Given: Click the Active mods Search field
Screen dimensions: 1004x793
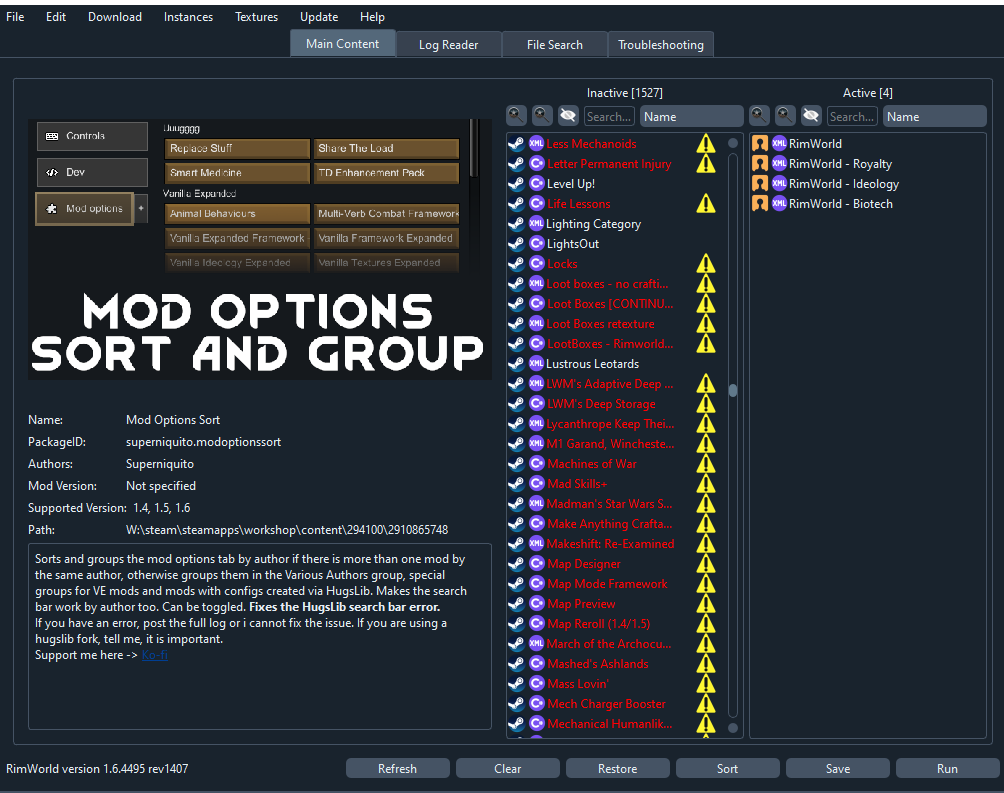Looking at the screenshot, I should click(852, 117).
